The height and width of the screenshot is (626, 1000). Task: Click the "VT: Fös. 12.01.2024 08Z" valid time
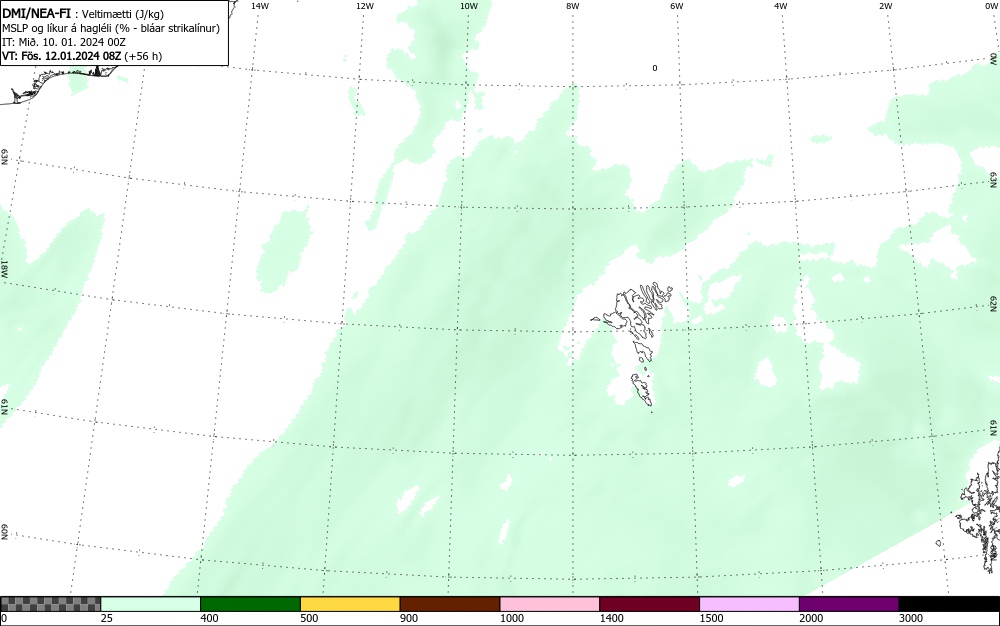(x=61, y=56)
